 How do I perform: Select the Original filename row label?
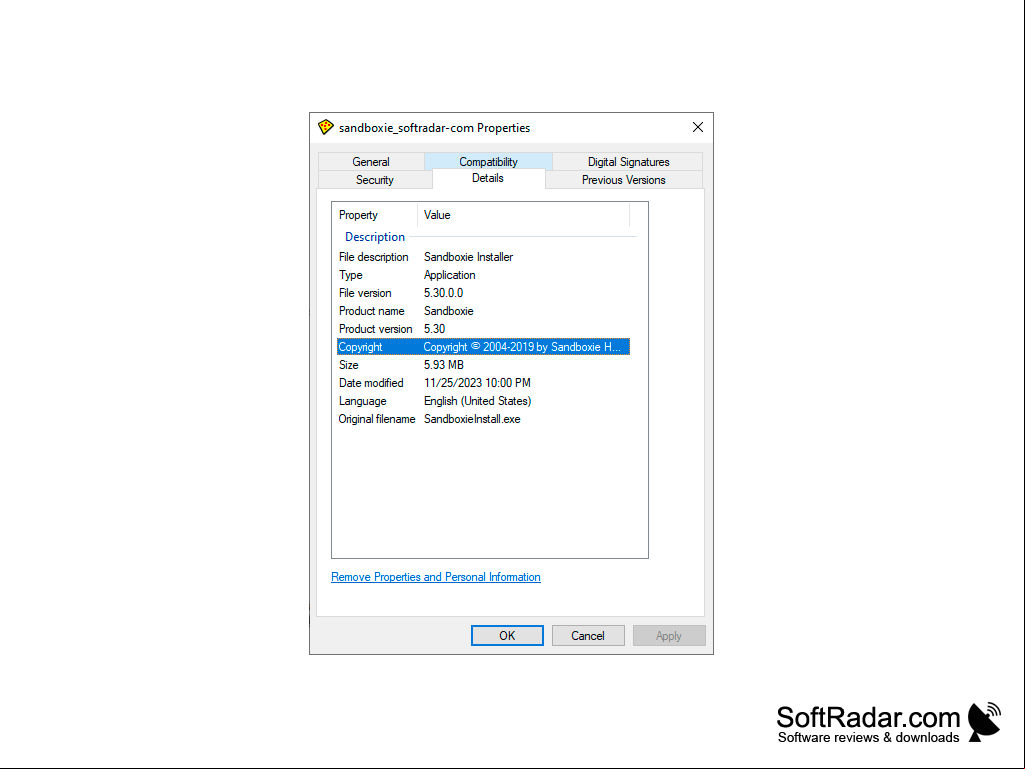[377, 419]
